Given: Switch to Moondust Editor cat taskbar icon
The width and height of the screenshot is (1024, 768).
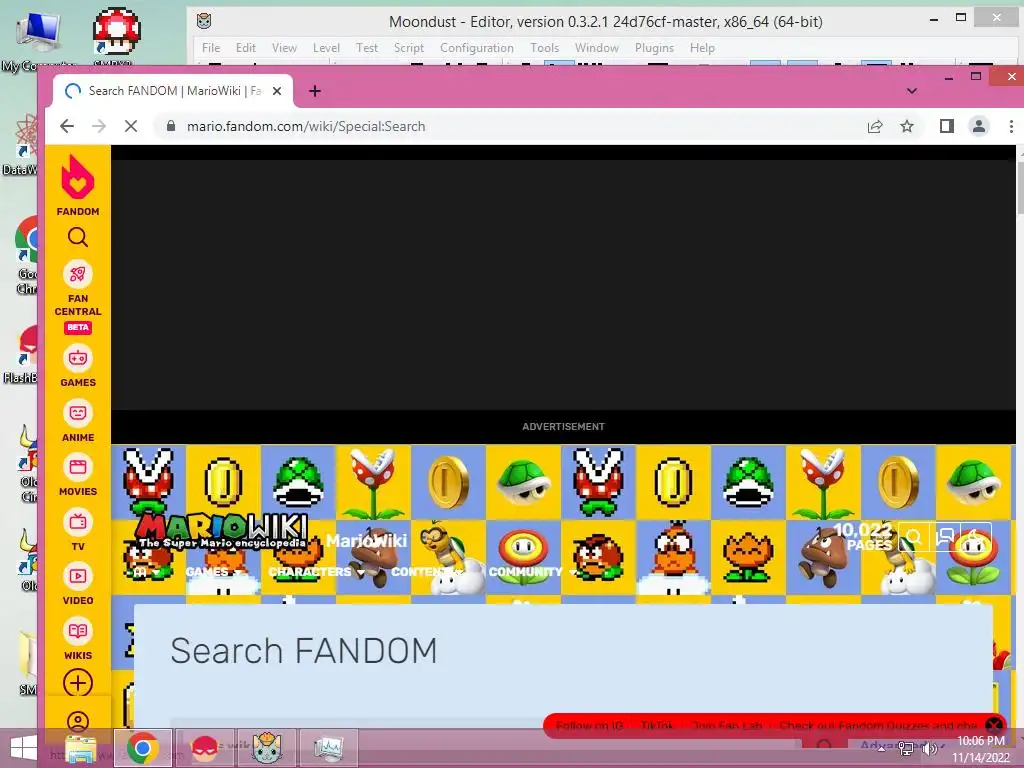Looking at the screenshot, I should click(x=266, y=748).
